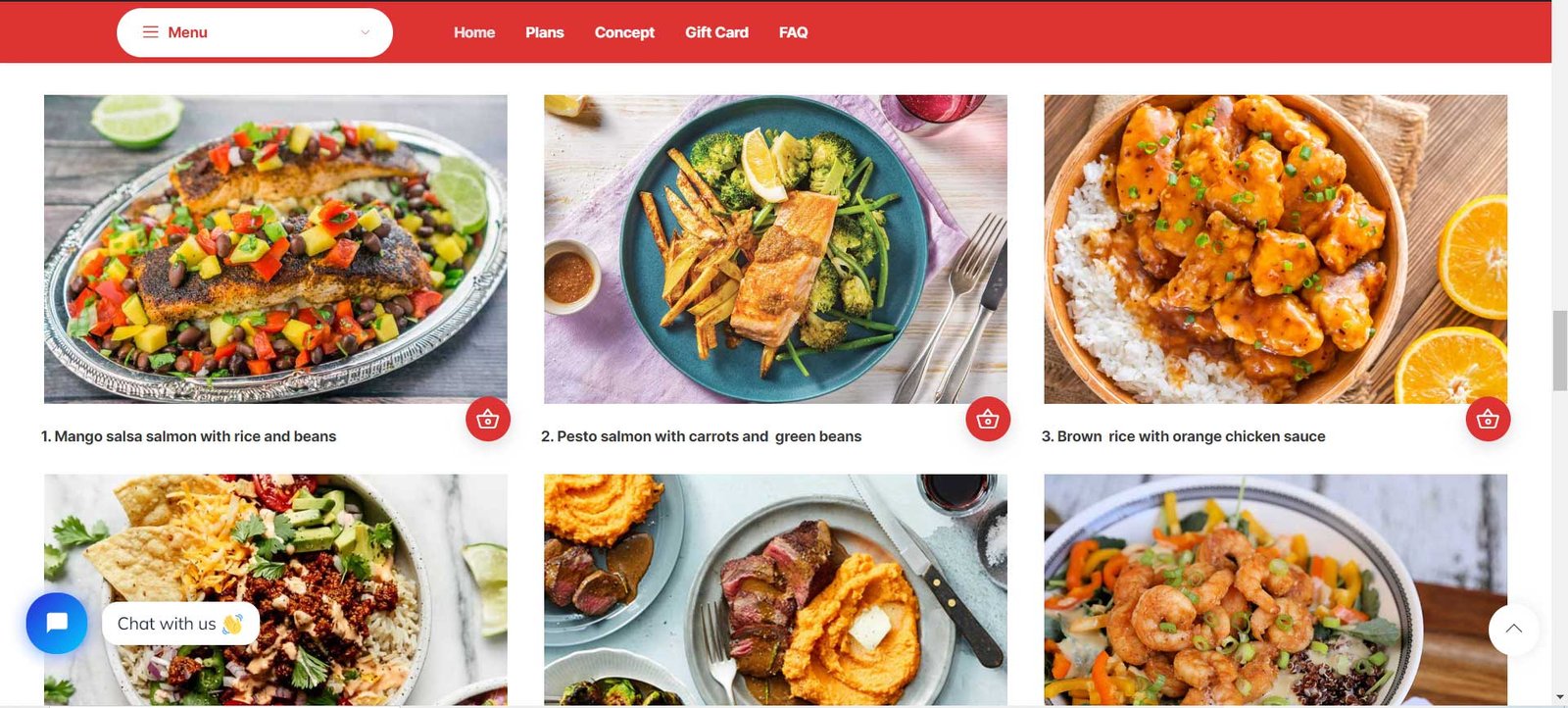Visit the FAQ page
1568x708 pixels.
pyautogui.click(x=793, y=32)
